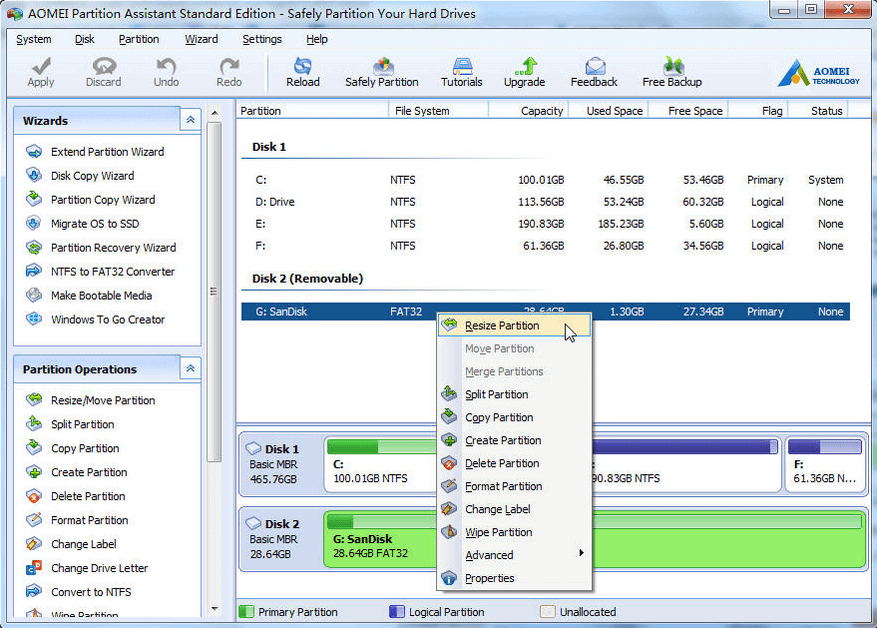Screen dimensions: 877x628
Task: Click the Discard toolbar icon
Action: click(104, 67)
